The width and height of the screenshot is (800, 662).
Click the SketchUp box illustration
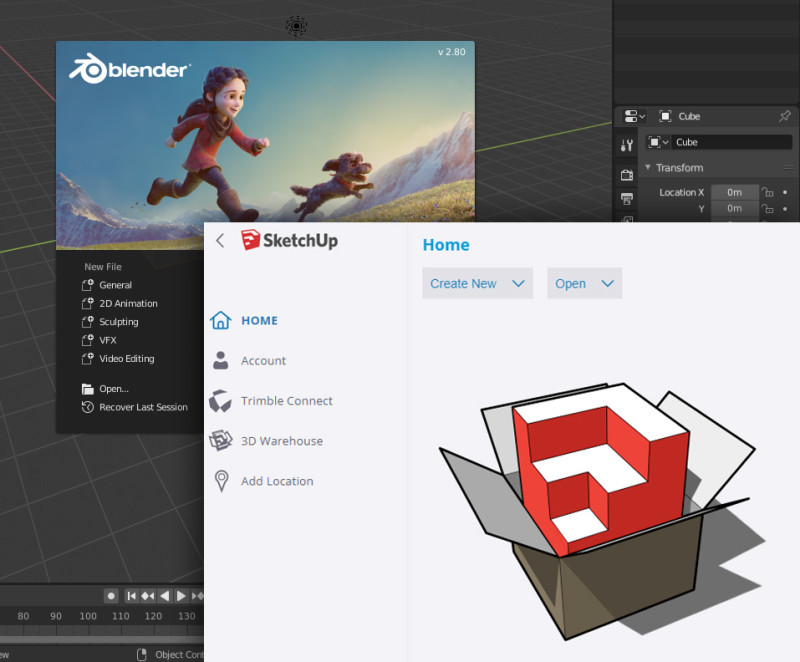(x=602, y=511)
